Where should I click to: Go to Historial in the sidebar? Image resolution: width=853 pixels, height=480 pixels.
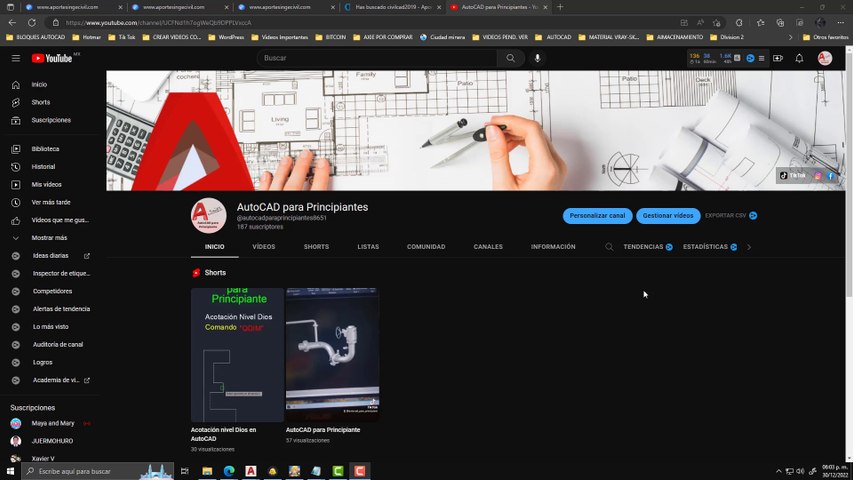tap(43, 167)
